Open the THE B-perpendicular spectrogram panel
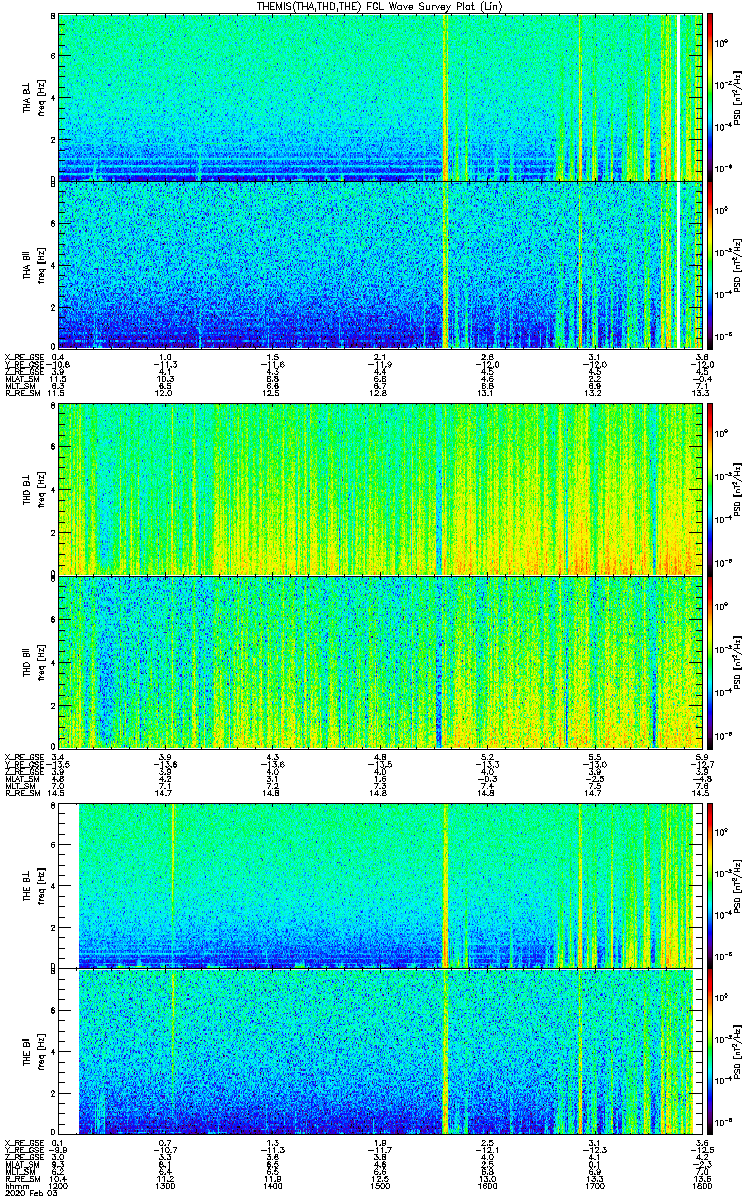This screenshot has width=750, height=1200. click(380, 885)
